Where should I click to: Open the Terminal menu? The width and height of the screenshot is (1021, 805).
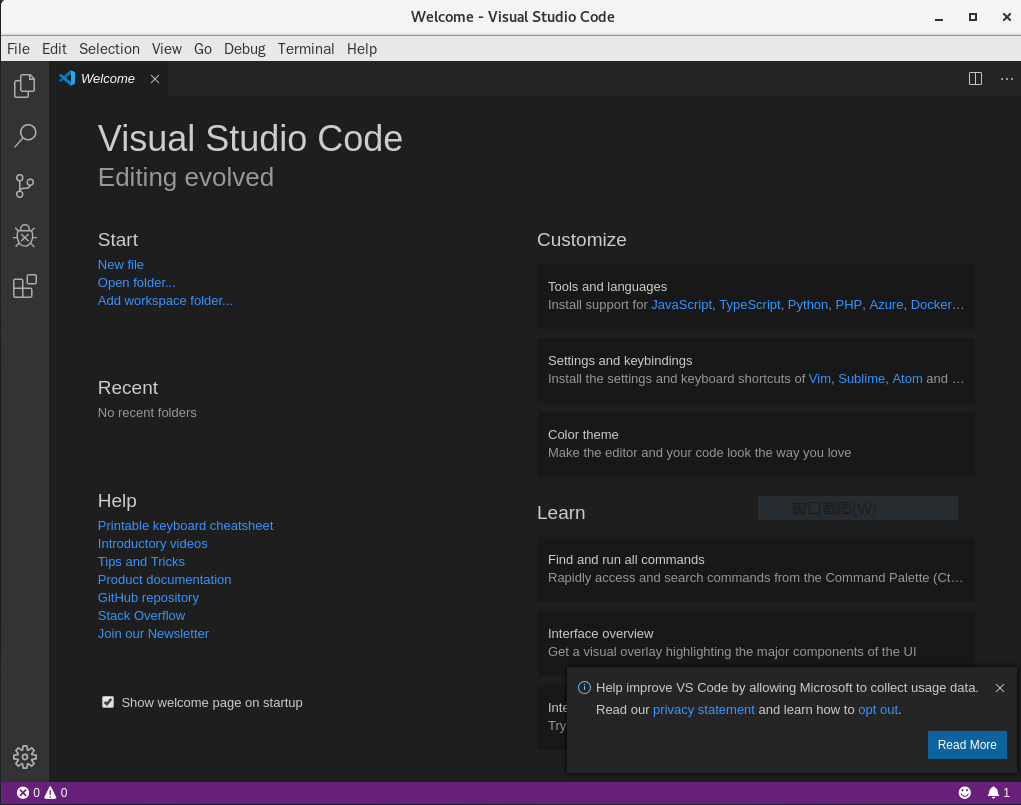tap(306, 49)
